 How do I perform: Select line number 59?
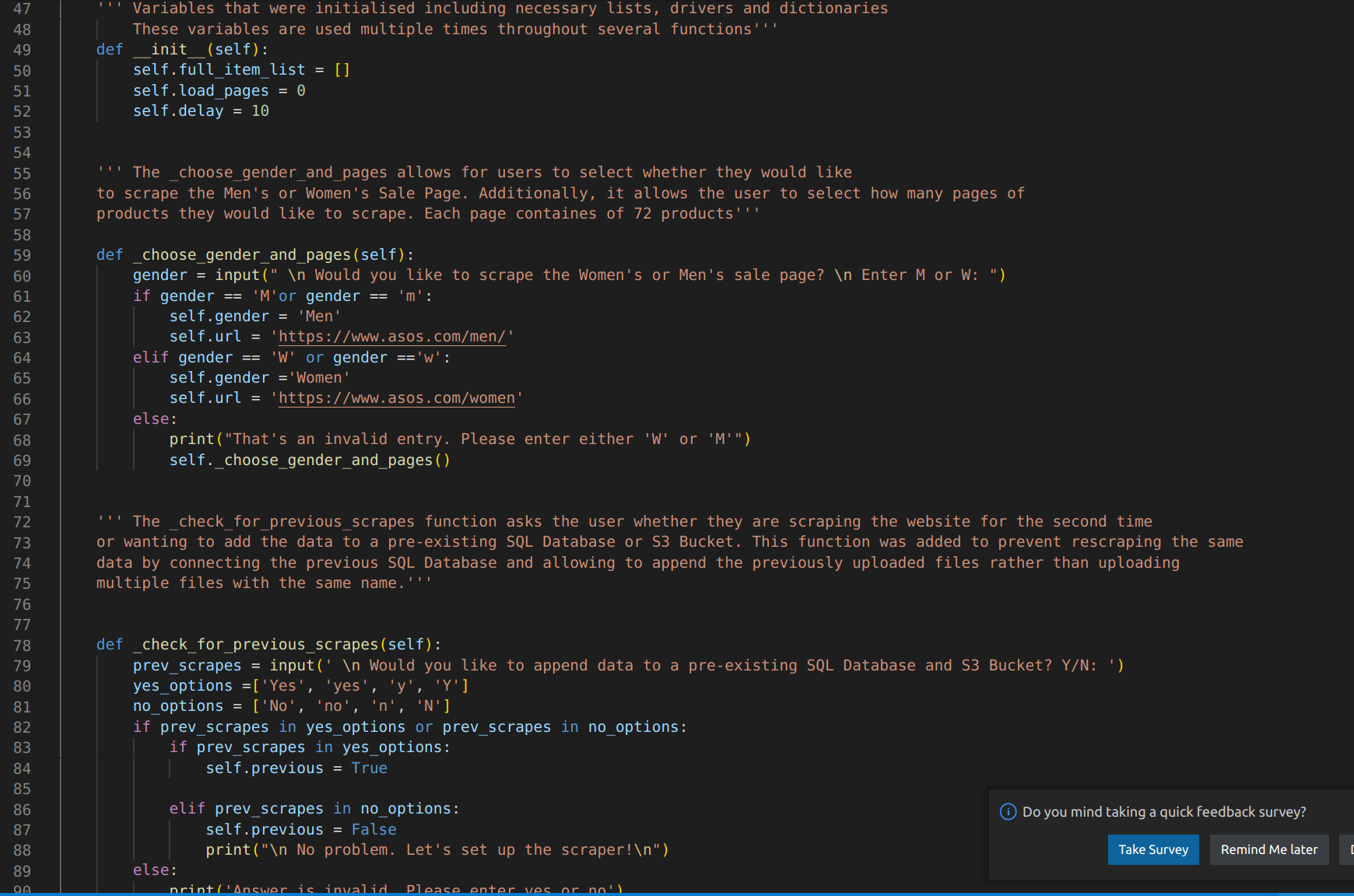click(x=23, y=254)
